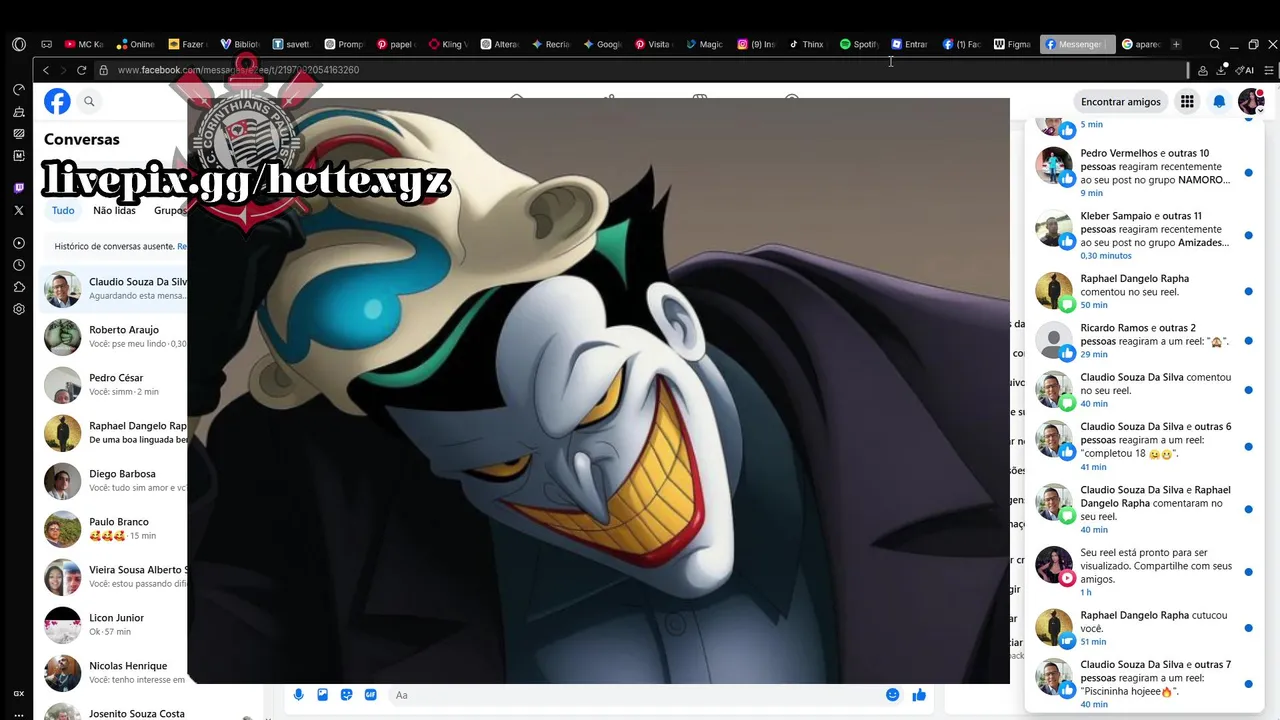Select the Tudo conversations filter
The height and width of the screenshot is (720, 1280).
click(x=63, y=210)
